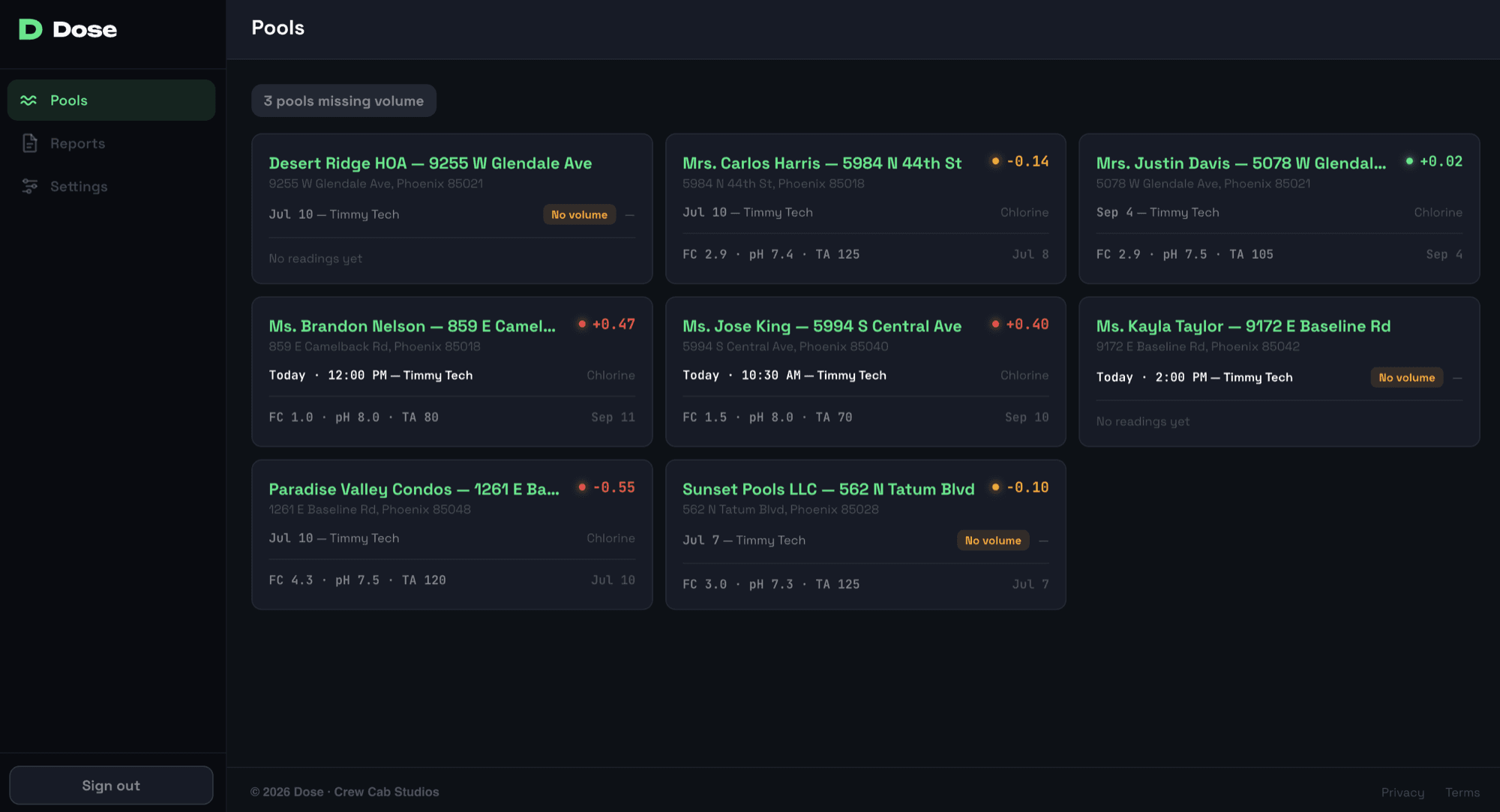Click readings FC 4.3 · pH 7.5 · TA 120
The height and width of the screenshot is (812, 1500).
pyautogui.click(x=357, y=580)
